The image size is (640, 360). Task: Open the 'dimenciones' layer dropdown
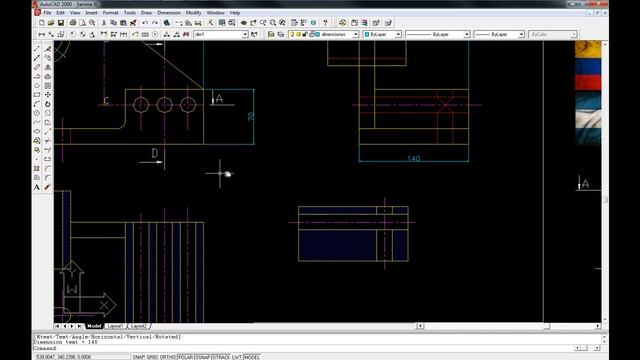[356, 35]
